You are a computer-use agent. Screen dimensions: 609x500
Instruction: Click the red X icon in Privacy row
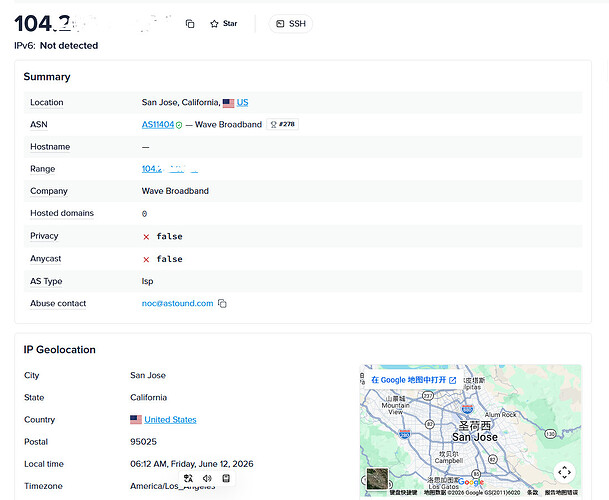(x=146, y=237)
